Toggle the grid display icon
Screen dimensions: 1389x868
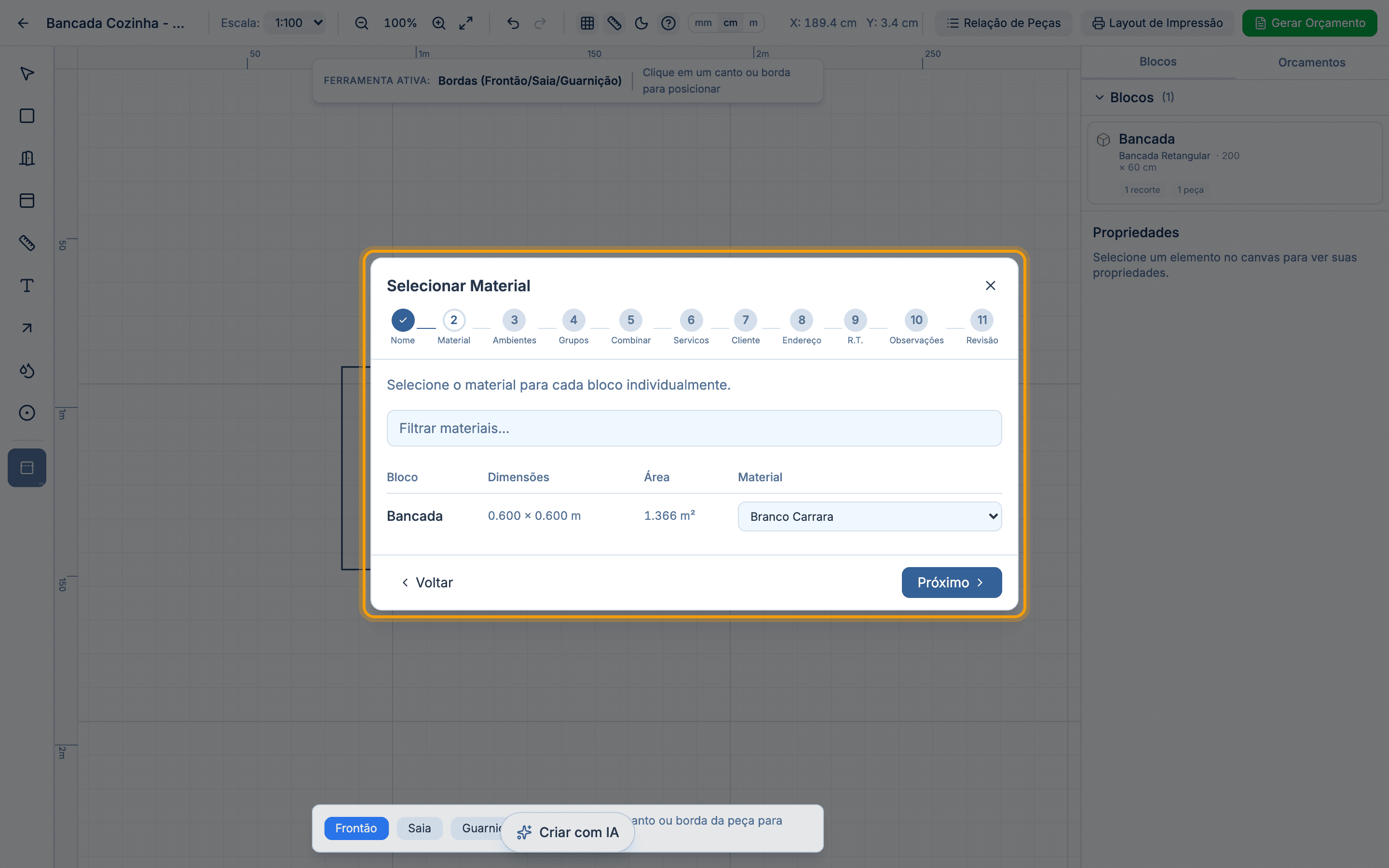click(587, 23)
